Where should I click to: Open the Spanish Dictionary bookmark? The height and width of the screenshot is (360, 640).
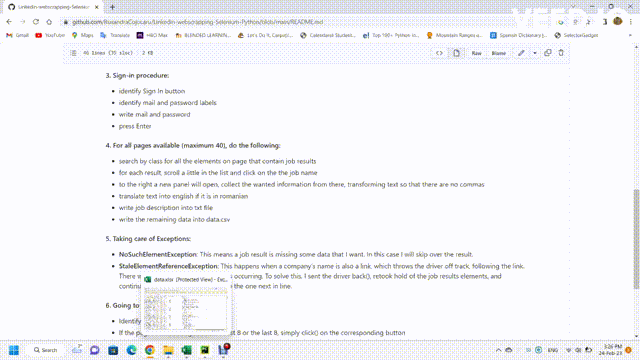click(x=518, y=36)
